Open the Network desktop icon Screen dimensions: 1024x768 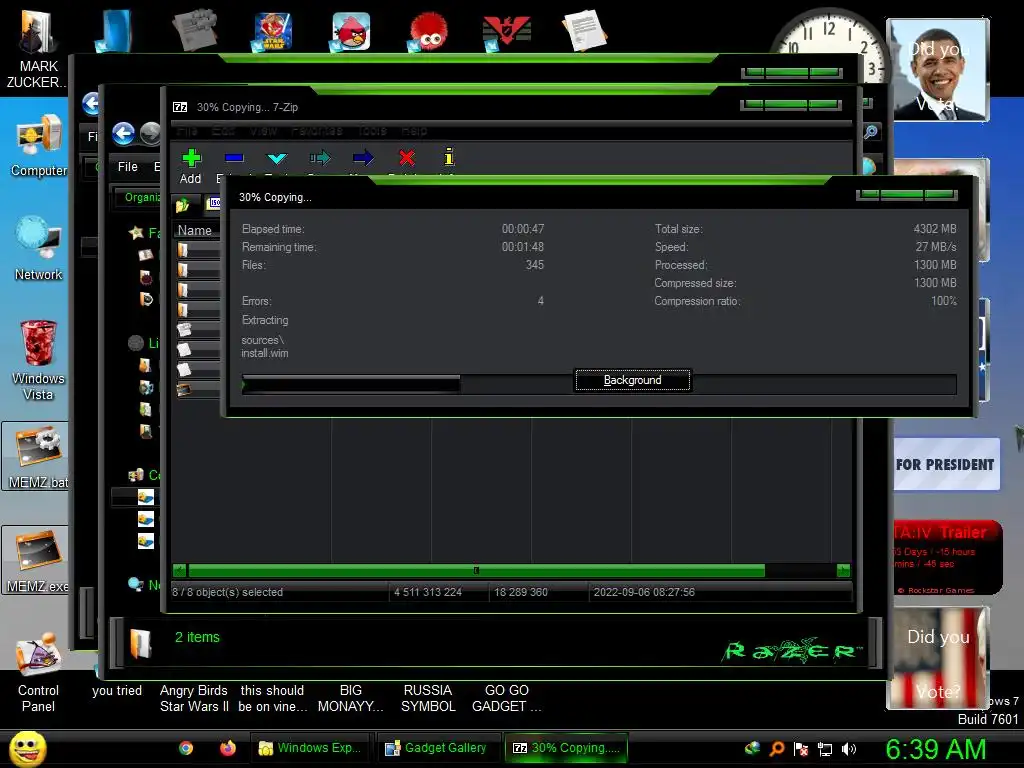pyautogui.click(x=39, y=249)
